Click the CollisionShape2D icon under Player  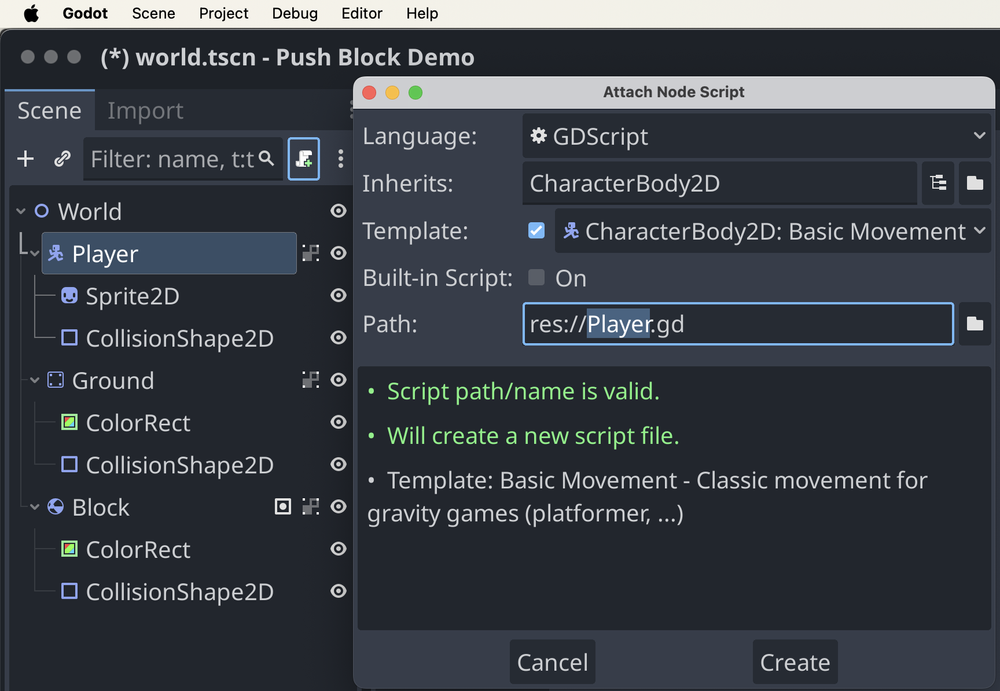(x=69, y=338)
